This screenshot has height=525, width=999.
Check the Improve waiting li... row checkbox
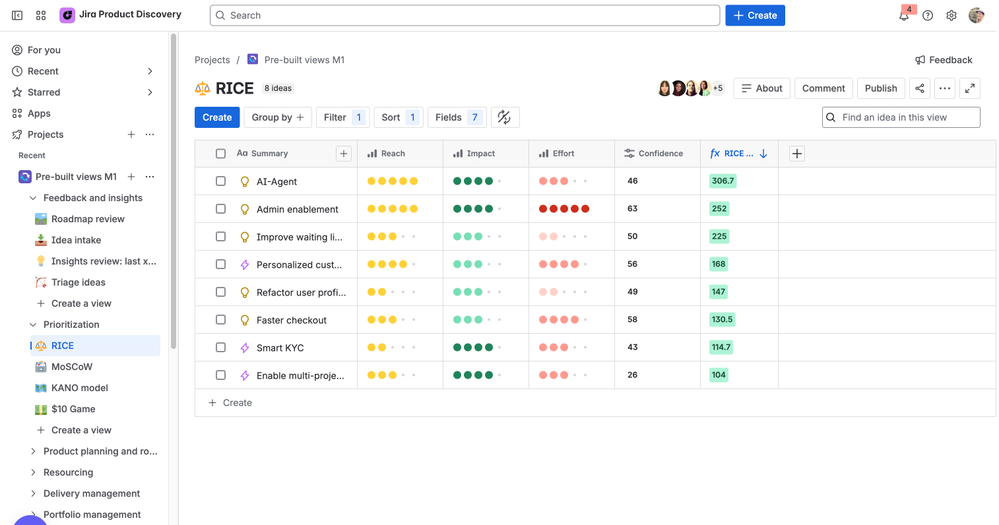220,236
